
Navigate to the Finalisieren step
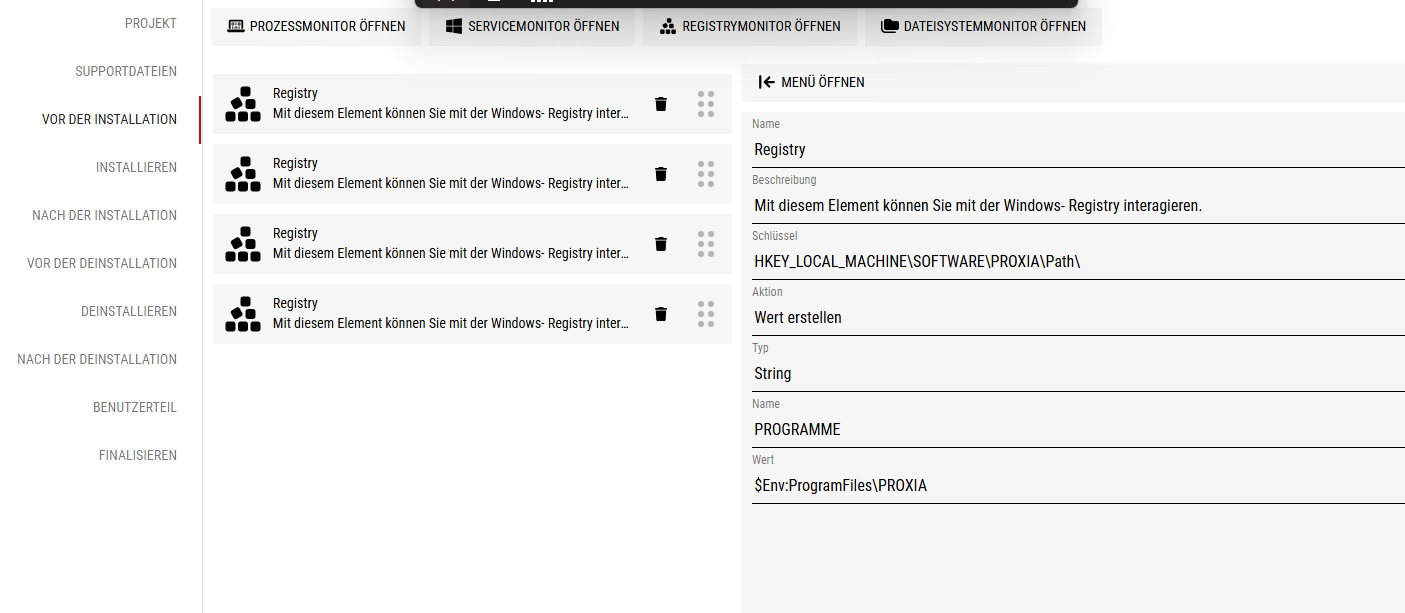click(138, 455)
